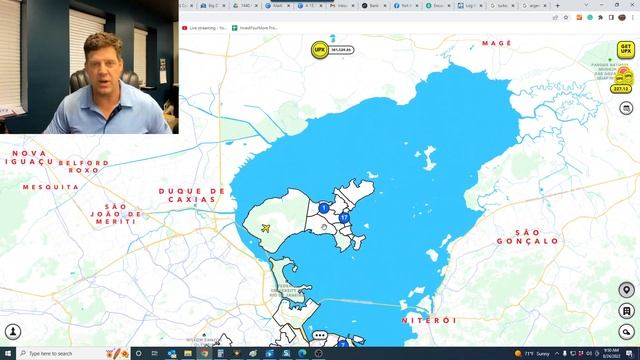This screenshot has width=640, height=360.
Task: Click the yellow airplane airport marker
Action: 266,228
